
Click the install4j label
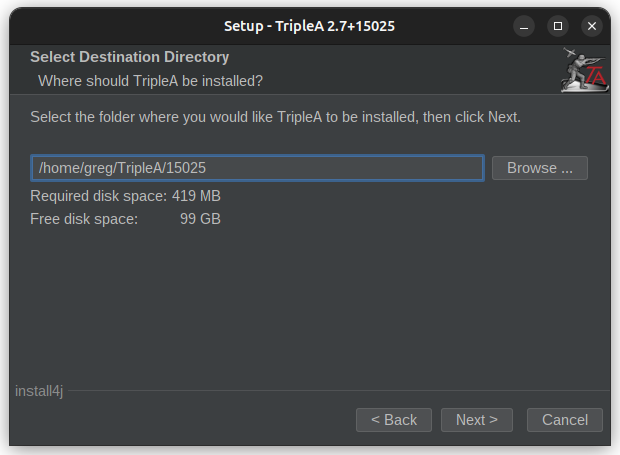(39, 391)
